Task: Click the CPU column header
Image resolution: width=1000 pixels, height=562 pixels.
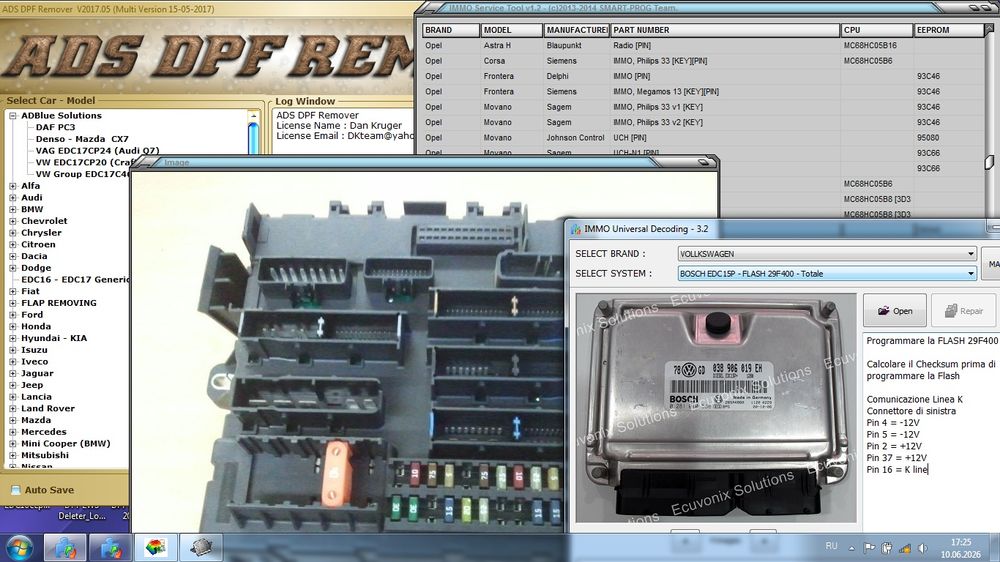Action: [877, 30]
